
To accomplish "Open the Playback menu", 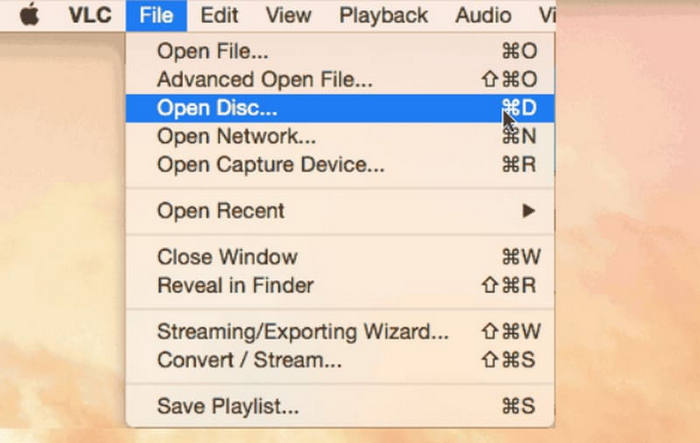I will coord(383,15).
